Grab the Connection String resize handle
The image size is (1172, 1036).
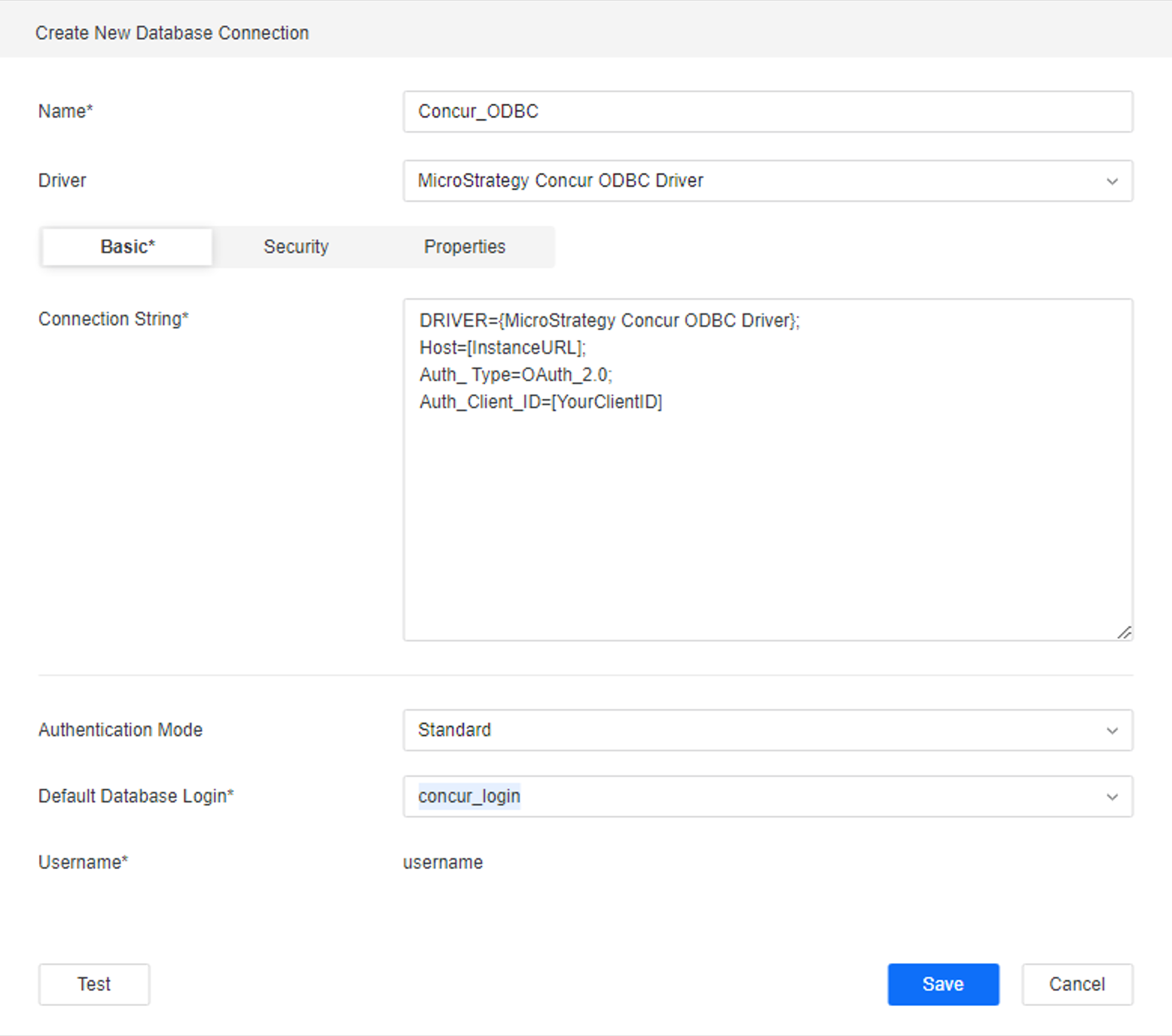(x=1124, y=632)
